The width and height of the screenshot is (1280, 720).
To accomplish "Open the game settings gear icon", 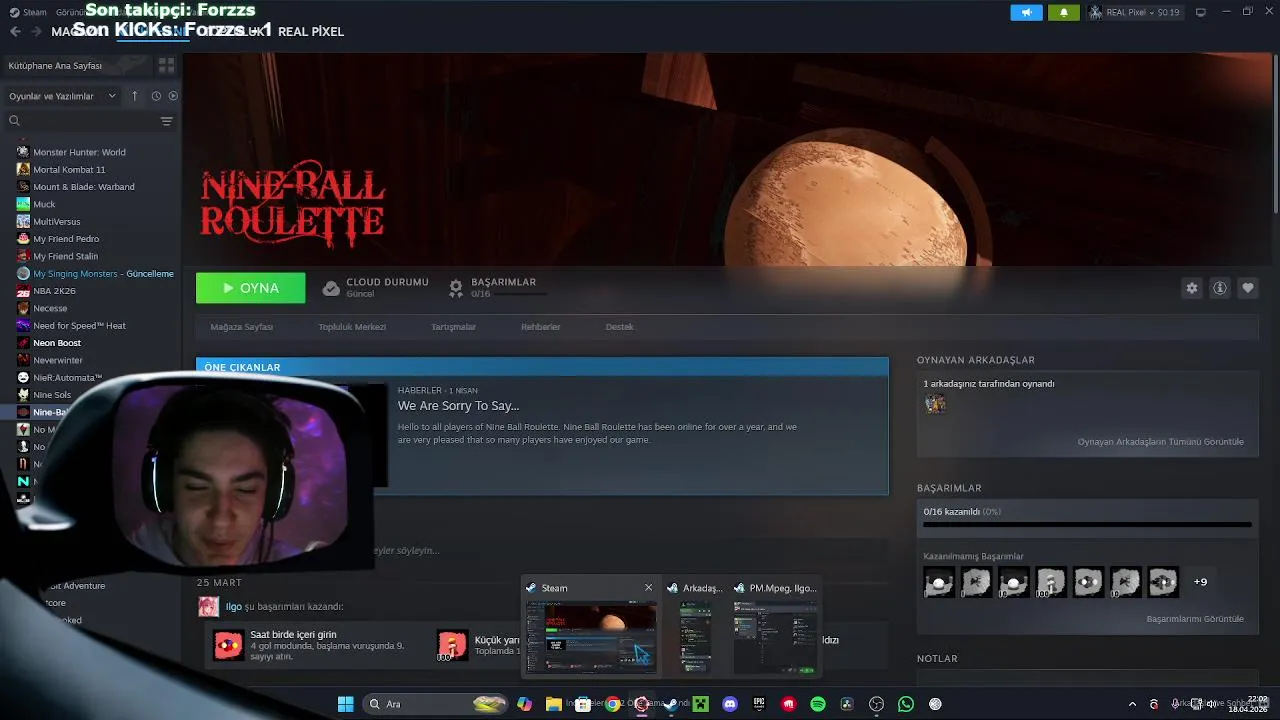I will click(x=1192, y=288).
